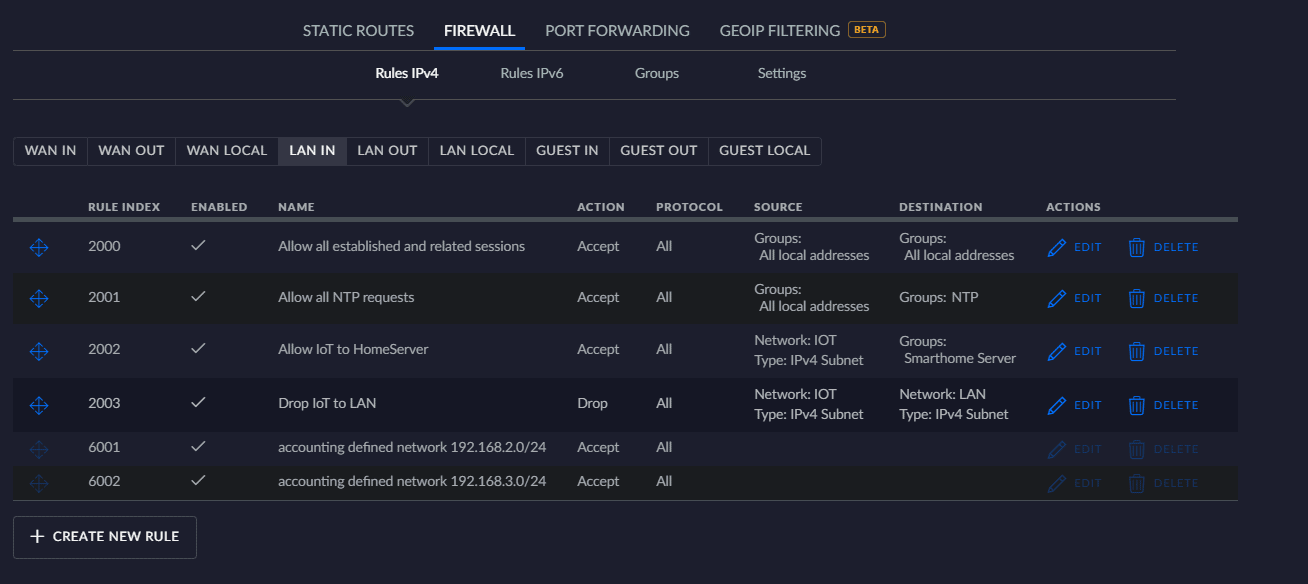Screen dimensions: 1308x584
Task: Open the Groups sub-tab
Action: pos(656,73)
